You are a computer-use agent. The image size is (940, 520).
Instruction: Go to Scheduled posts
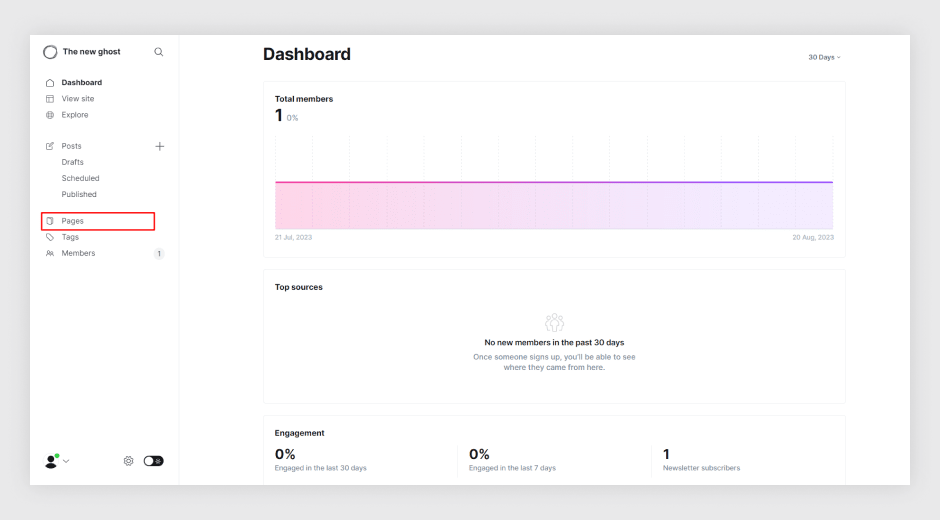(x=80, y=179)
